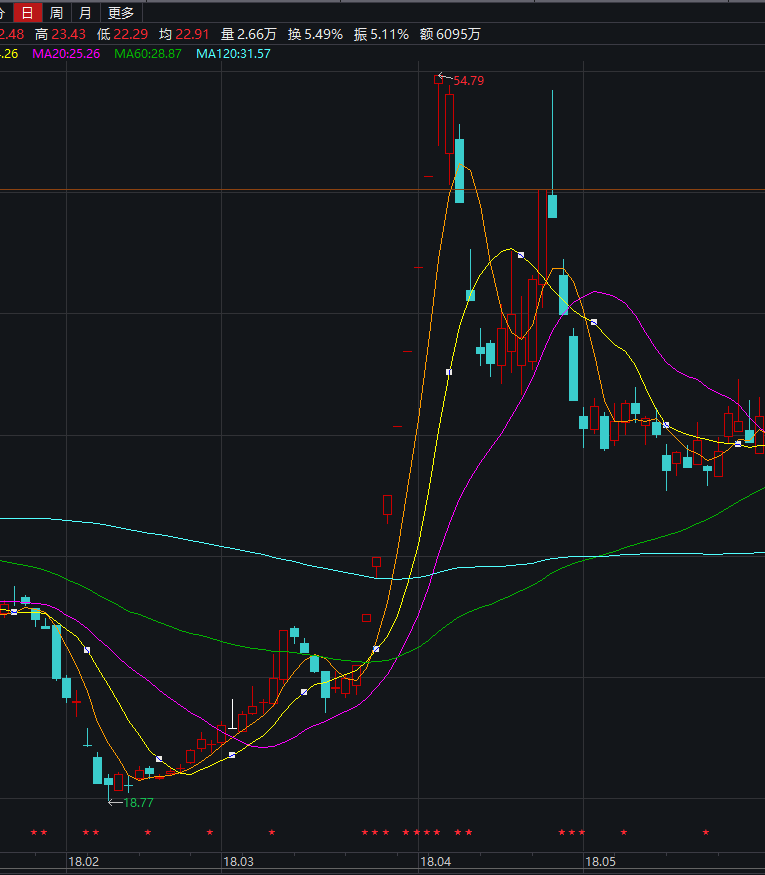Click the 量 2.66万 volume value

pos(249,34)
